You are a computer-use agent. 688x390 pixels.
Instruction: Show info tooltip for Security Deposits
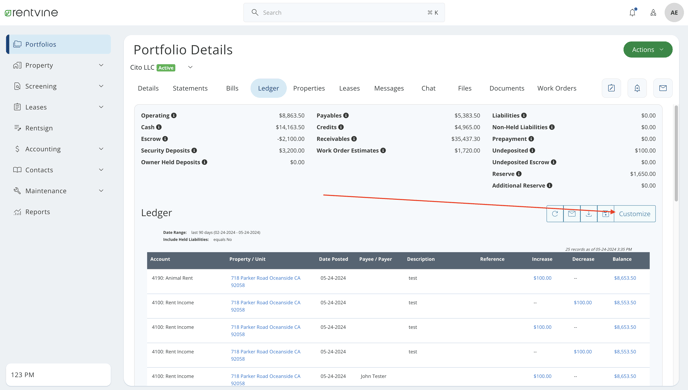(x=194, y=150)
